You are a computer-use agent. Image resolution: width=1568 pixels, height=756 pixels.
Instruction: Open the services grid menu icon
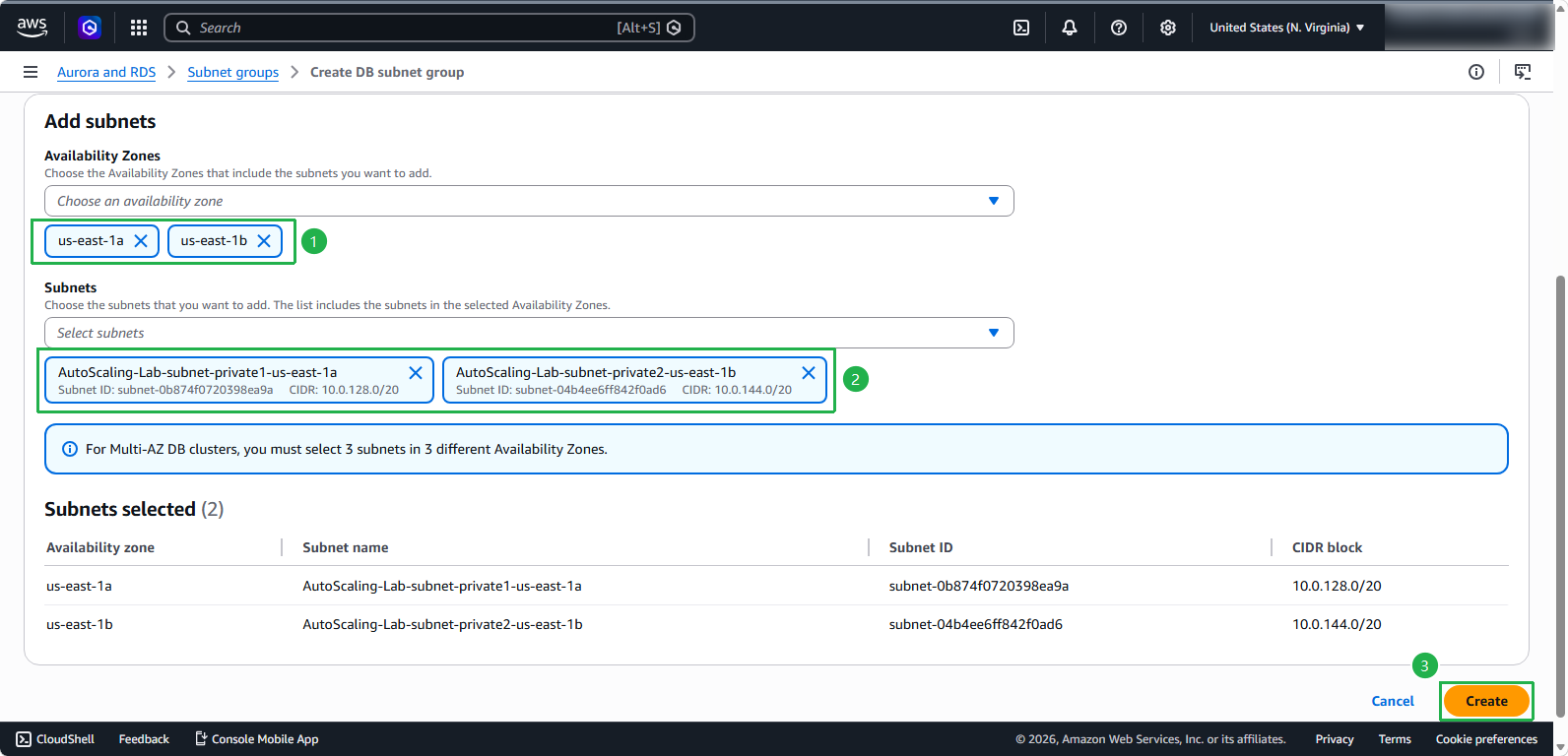(139, 28)
